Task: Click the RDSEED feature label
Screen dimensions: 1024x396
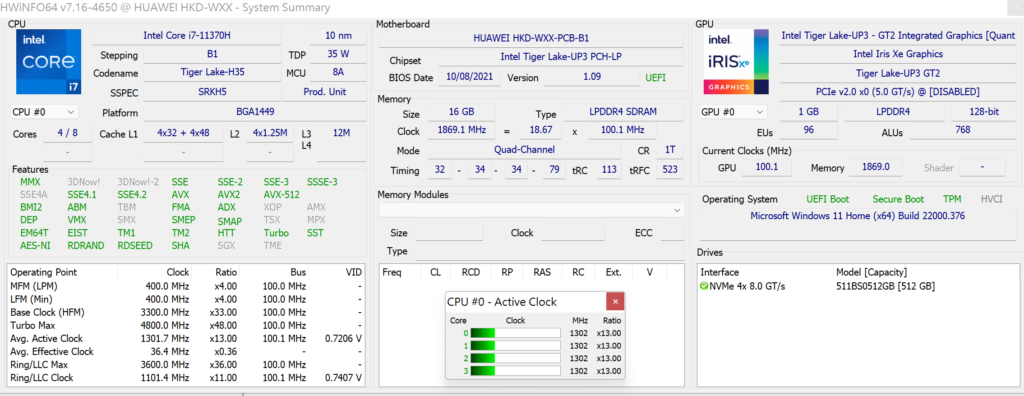Action: [135, 246]
